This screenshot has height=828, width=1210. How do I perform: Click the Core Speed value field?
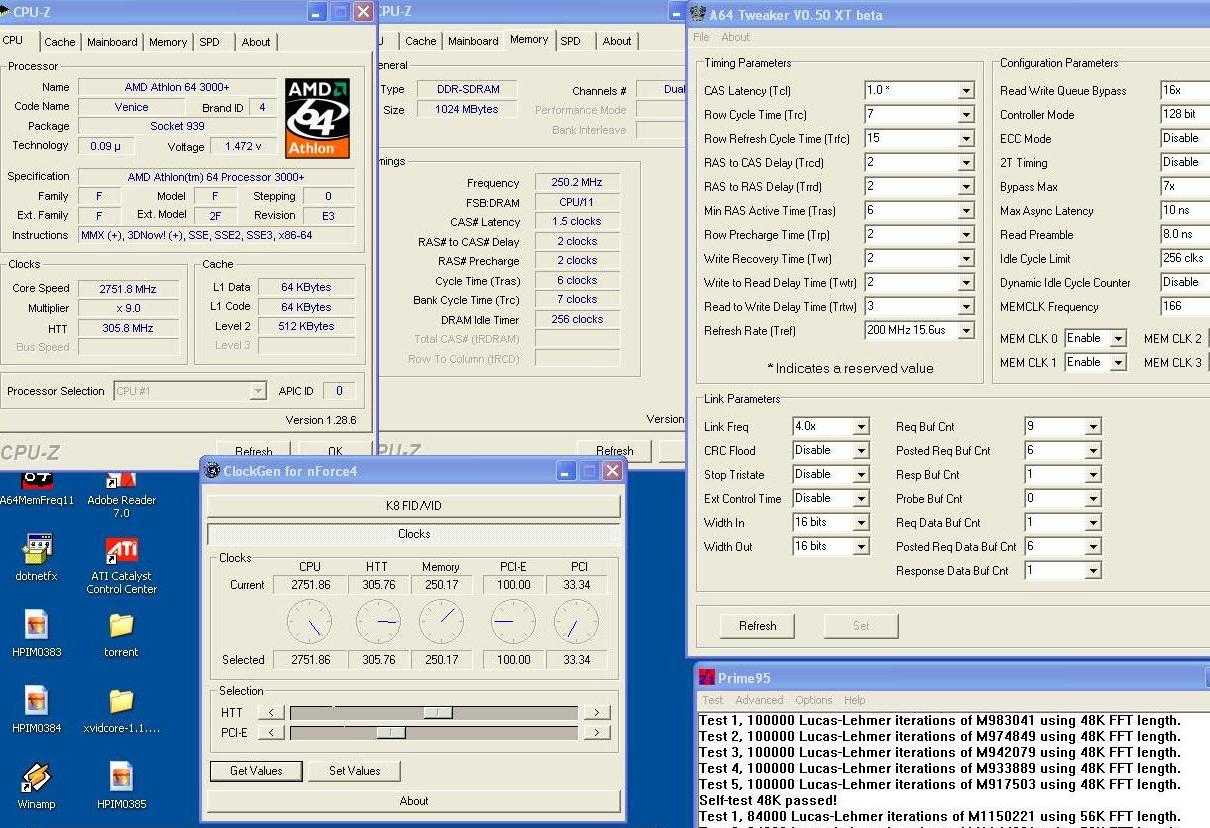pos(129,288)
